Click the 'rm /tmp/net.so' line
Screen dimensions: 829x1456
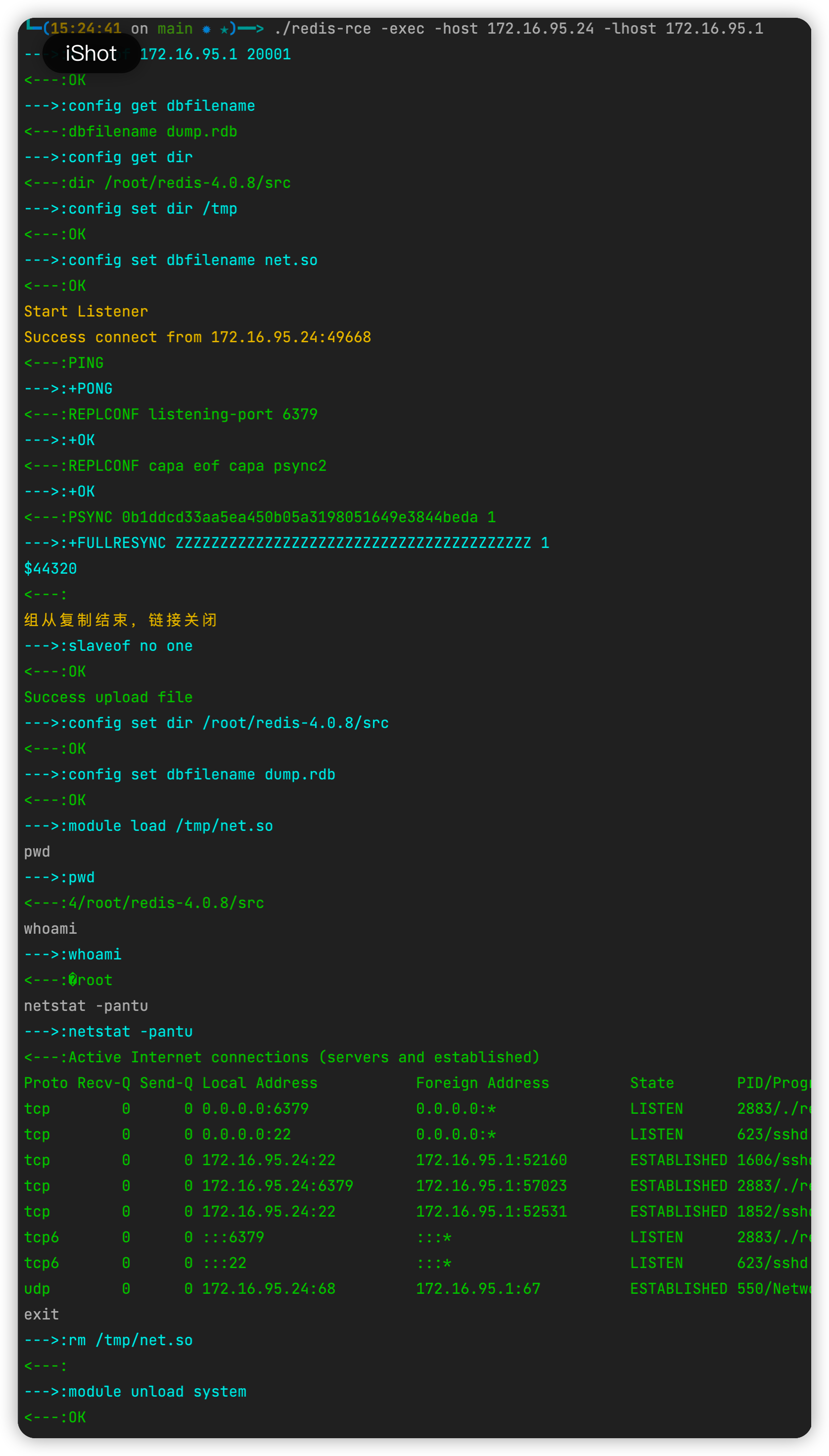pyautogui.click(x=108, y=1339)
